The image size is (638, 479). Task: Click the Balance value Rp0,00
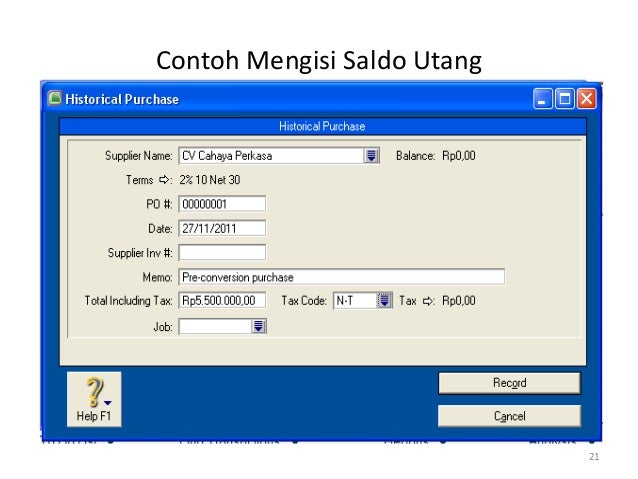pyautogui.click(x=459, y=155)
